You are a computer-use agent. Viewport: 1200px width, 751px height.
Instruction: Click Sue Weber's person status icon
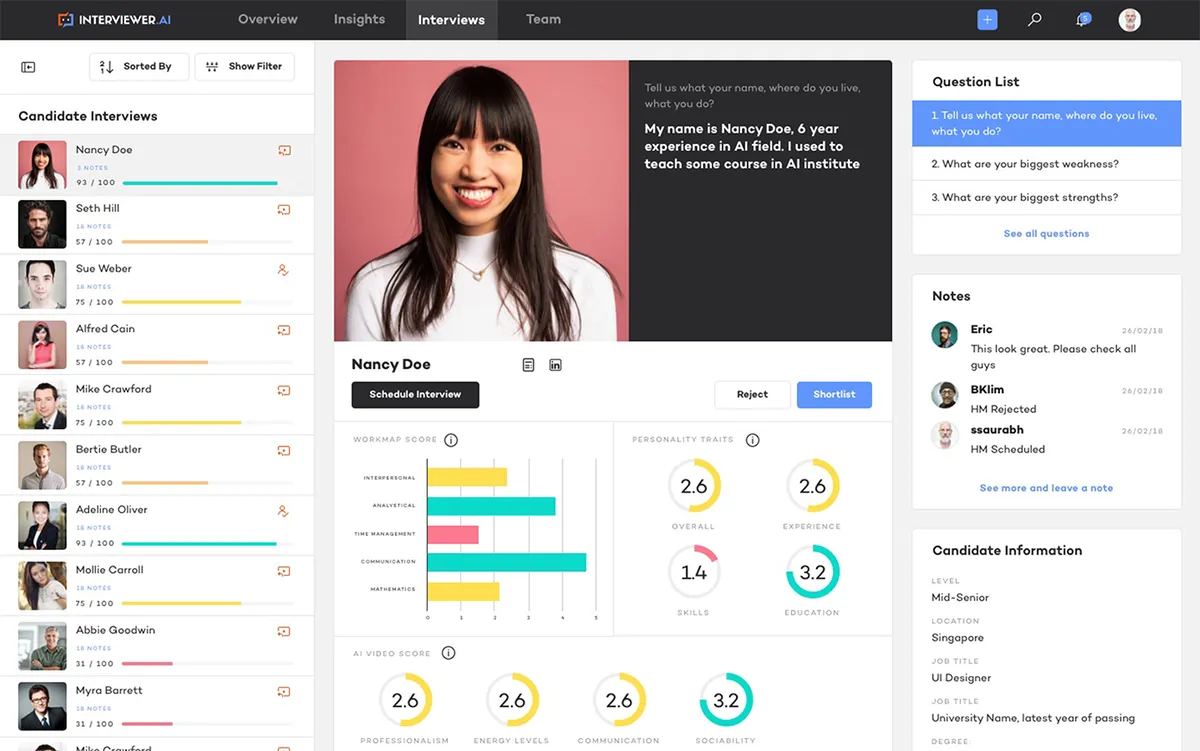(x=284, y=270)
